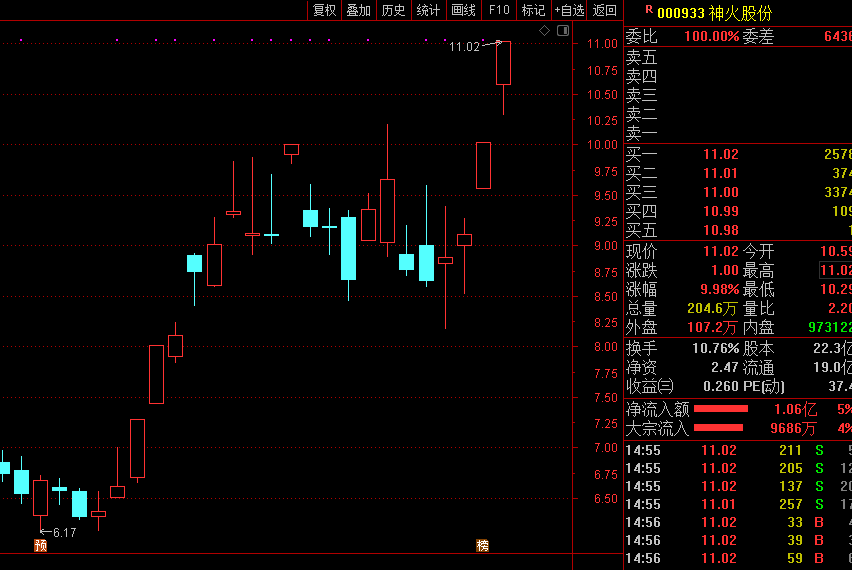Open F10 company information
852x570 pixels.
point(498,10)
